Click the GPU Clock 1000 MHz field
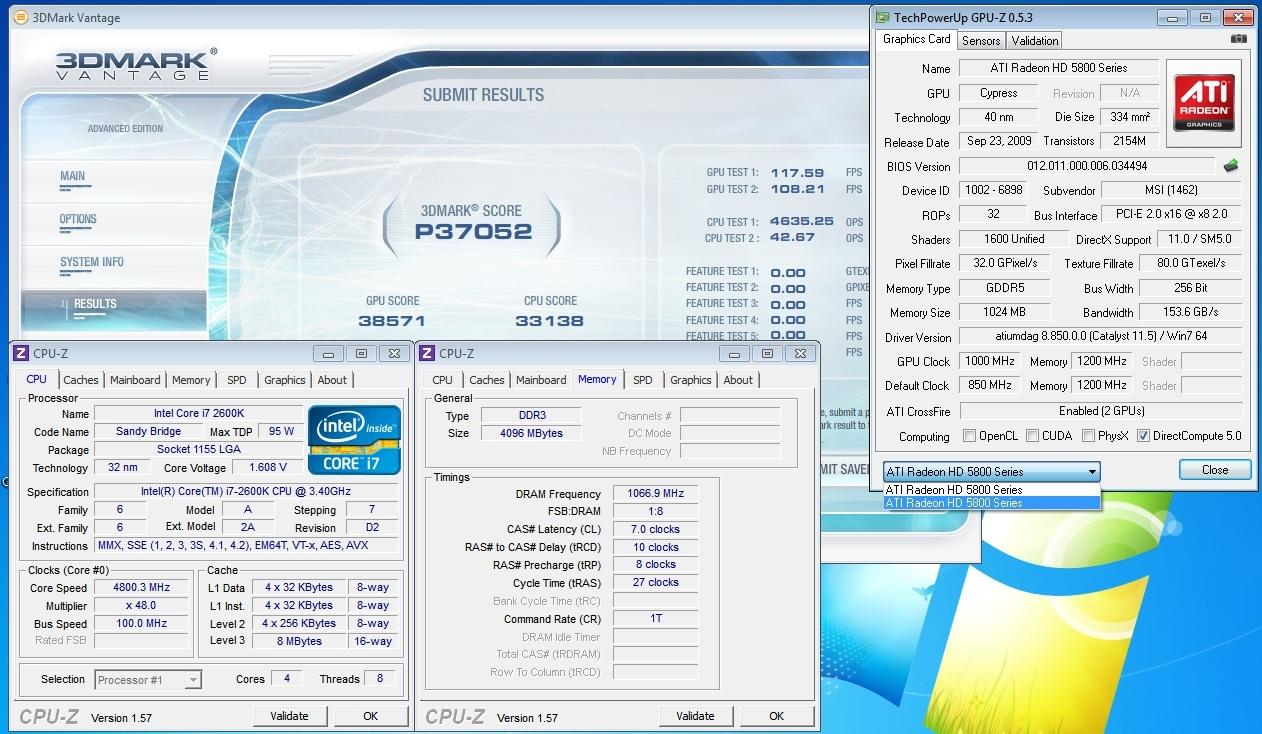The height and width of the screenshot is (734, 1262). (x=990, y=361)
